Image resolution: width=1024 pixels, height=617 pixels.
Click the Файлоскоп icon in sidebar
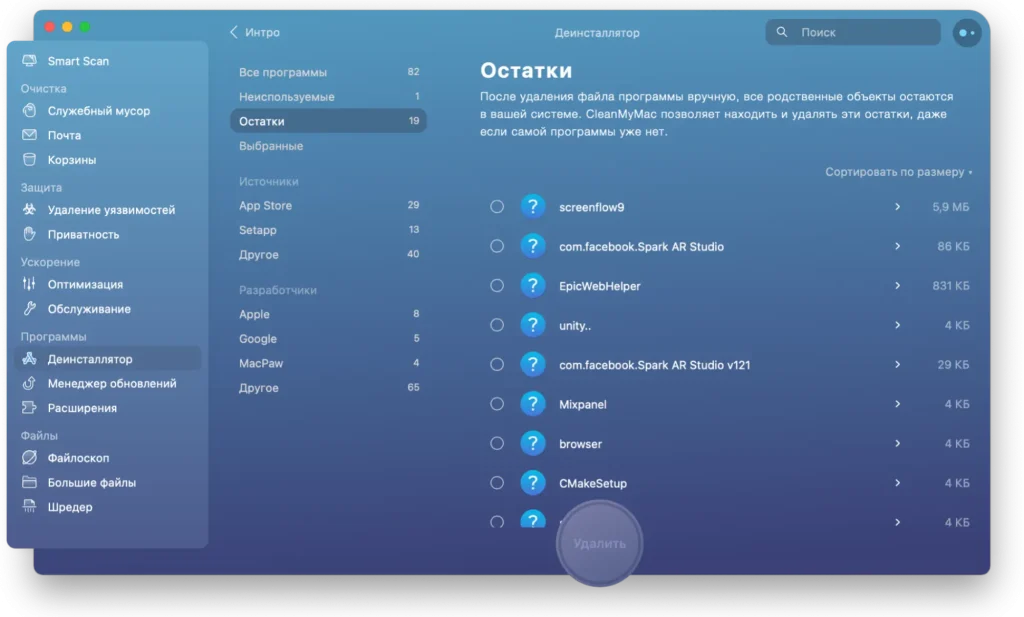(x=29, y=458)
